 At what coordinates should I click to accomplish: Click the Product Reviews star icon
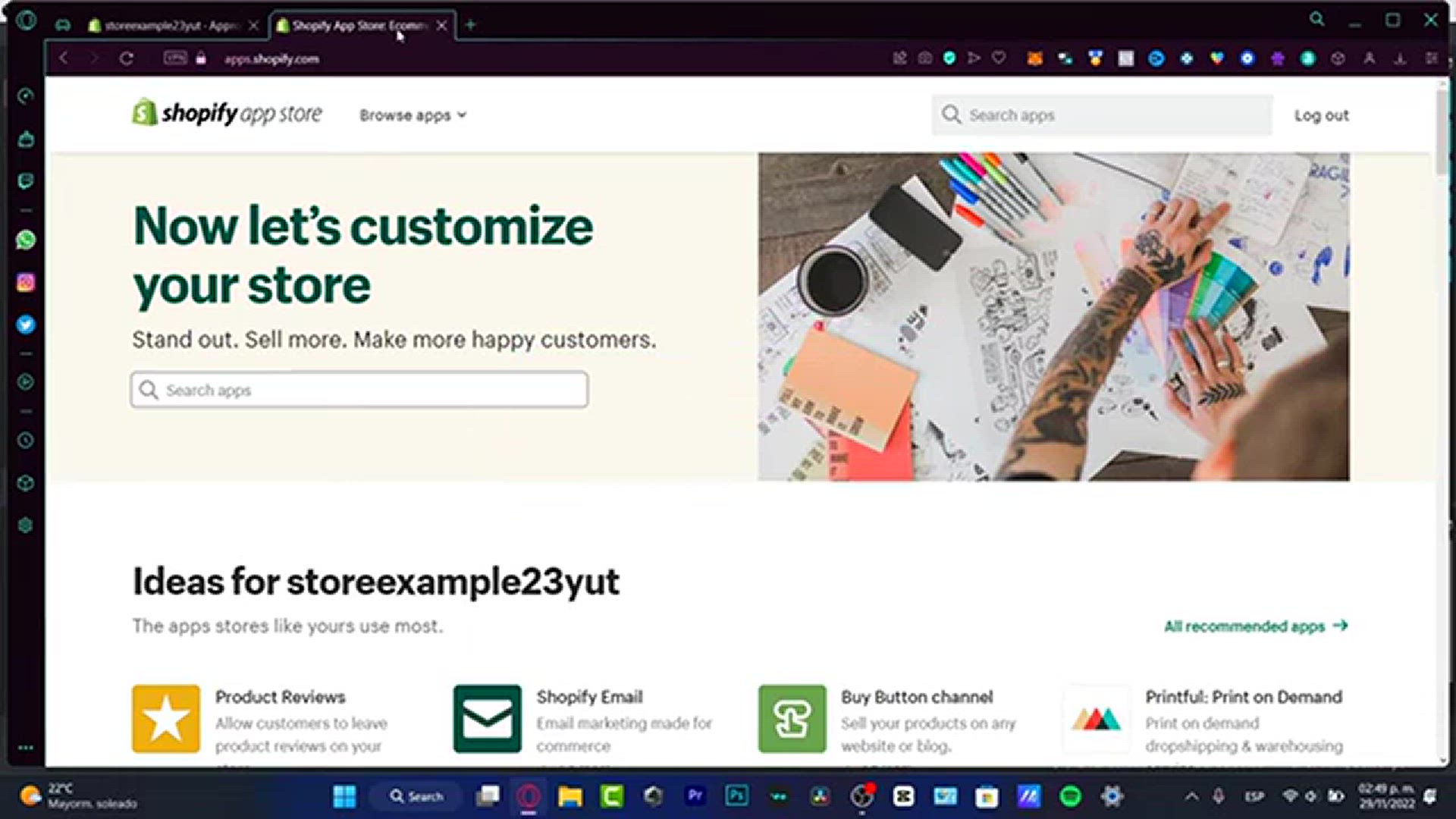pos(166,719)
